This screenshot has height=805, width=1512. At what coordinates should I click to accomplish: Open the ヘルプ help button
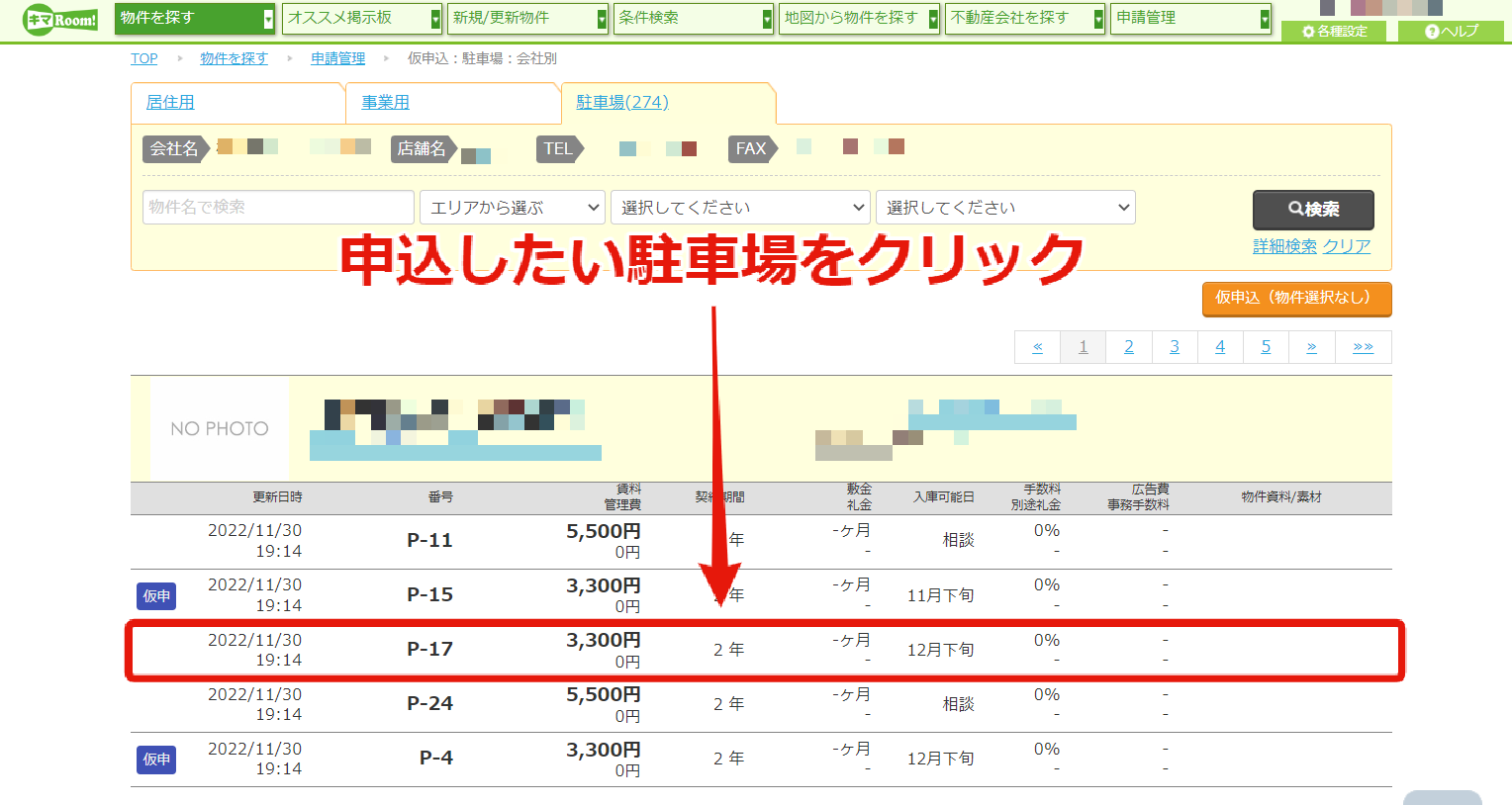(x=1452, y=32)
